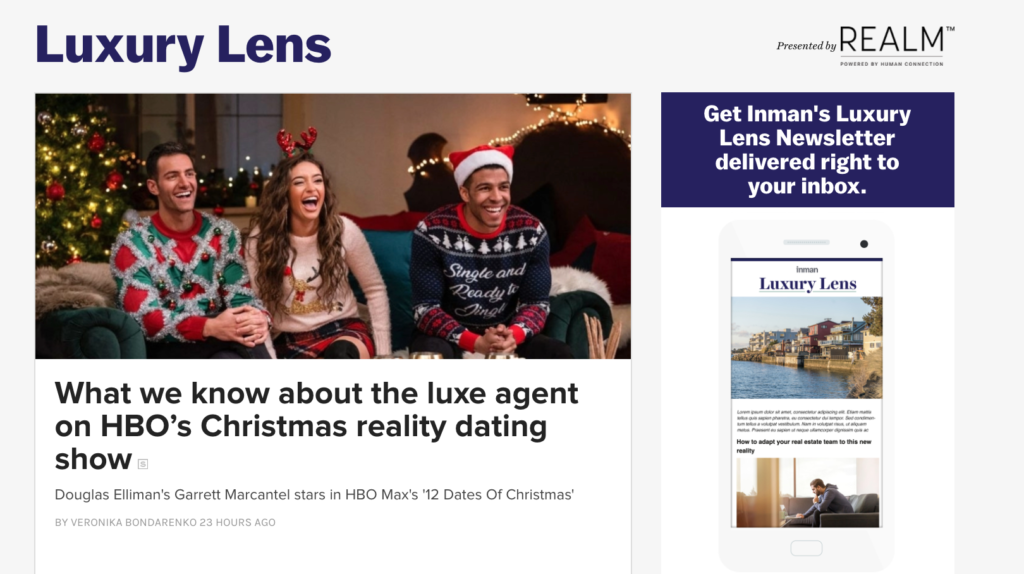Click the 'Powered by Human Connection' tagline
This screenshot has height=574, width=1024.
[891, 64]
